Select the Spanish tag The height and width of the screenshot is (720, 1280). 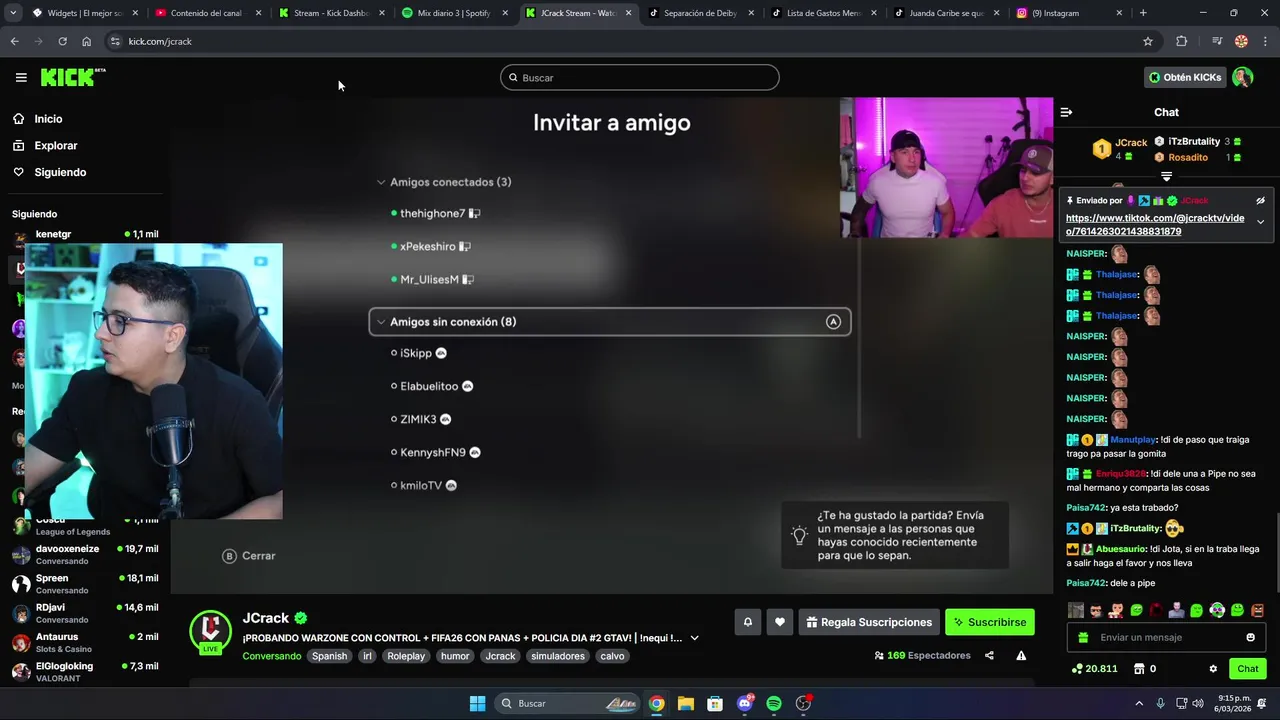click(x=329, y=656)
